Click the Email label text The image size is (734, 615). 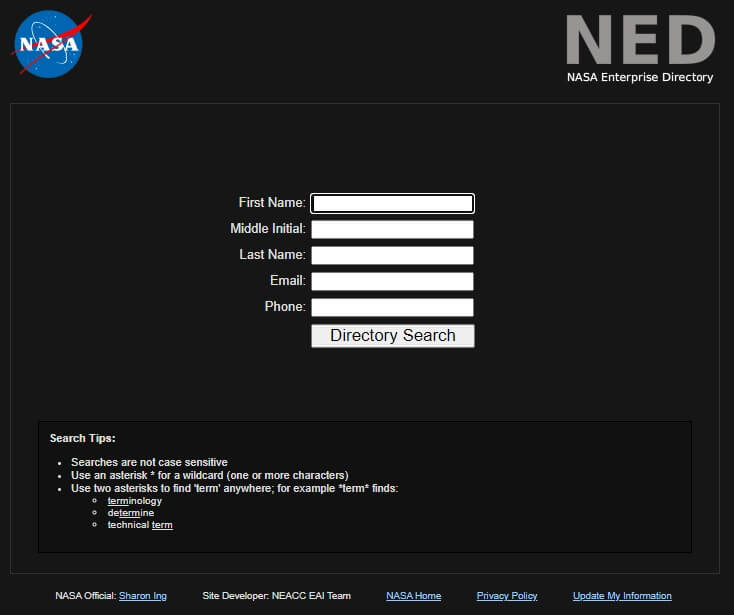pos(287,281)
